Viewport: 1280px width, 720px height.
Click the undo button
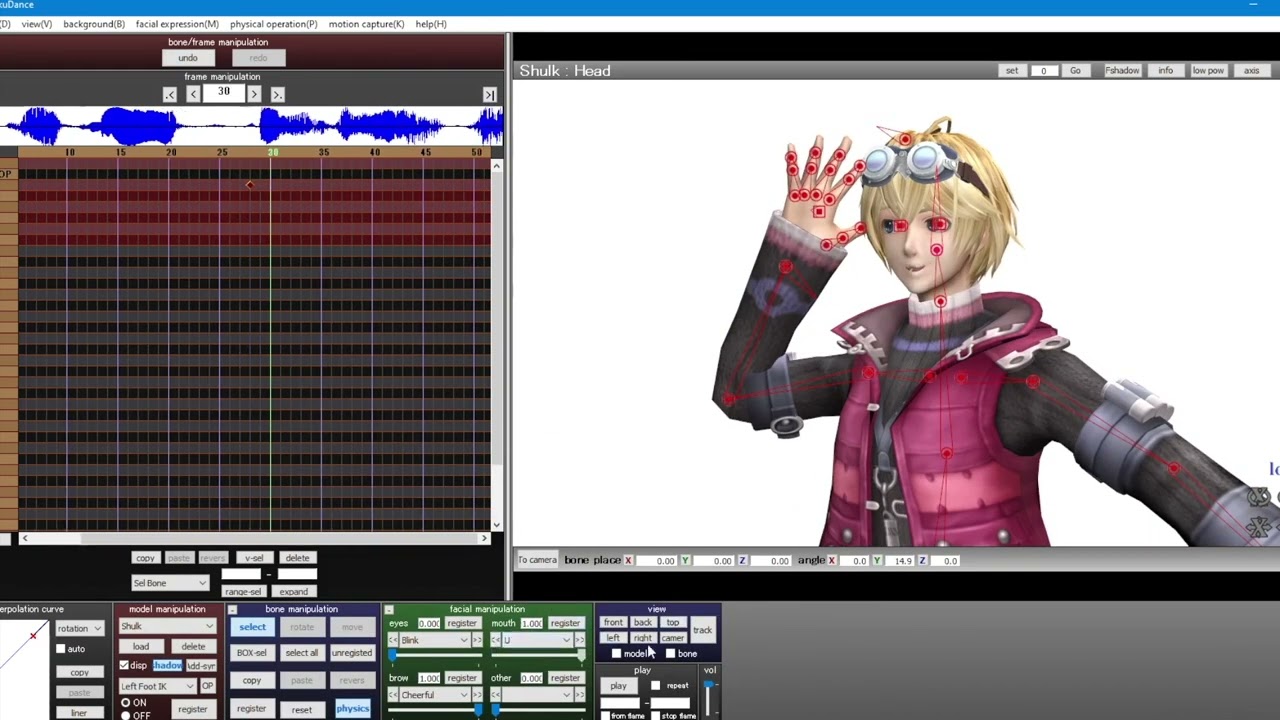[188, 58]
